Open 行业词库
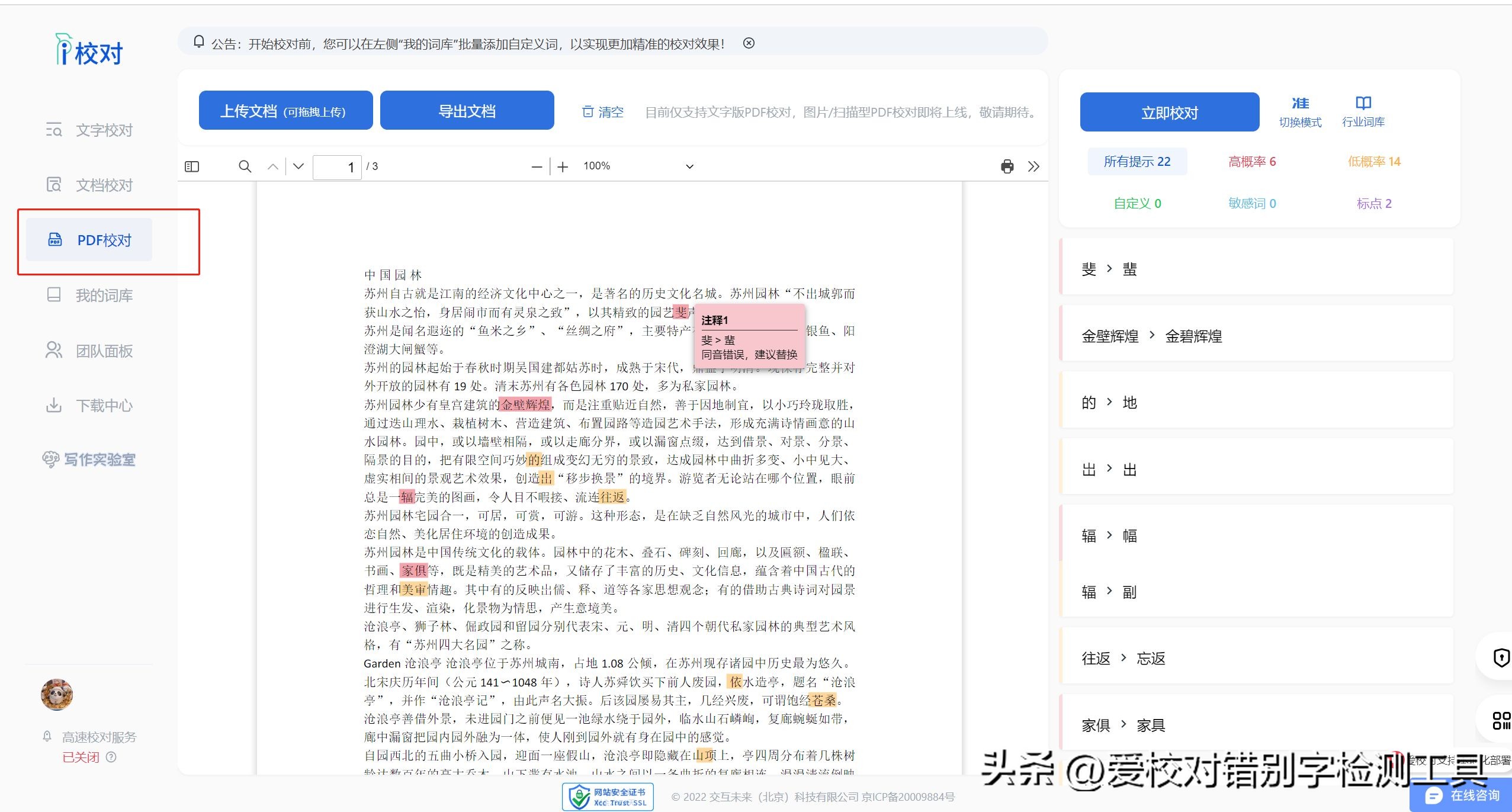This screenshot has height=812, width=1512. (x=1363, y=112)
